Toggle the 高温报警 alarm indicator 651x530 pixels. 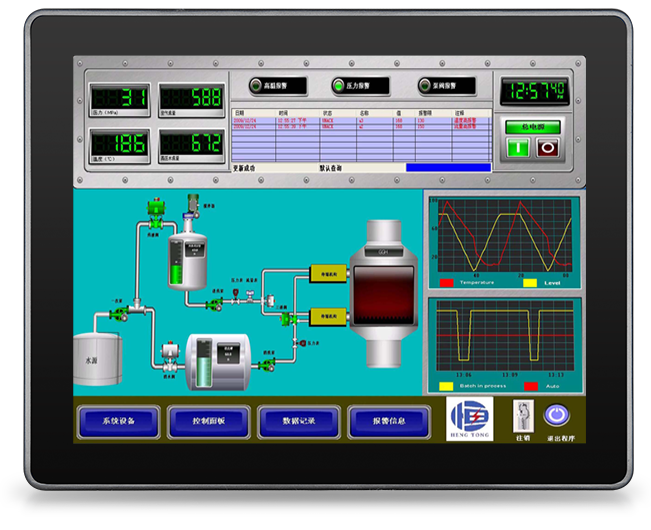coord(256,86)
